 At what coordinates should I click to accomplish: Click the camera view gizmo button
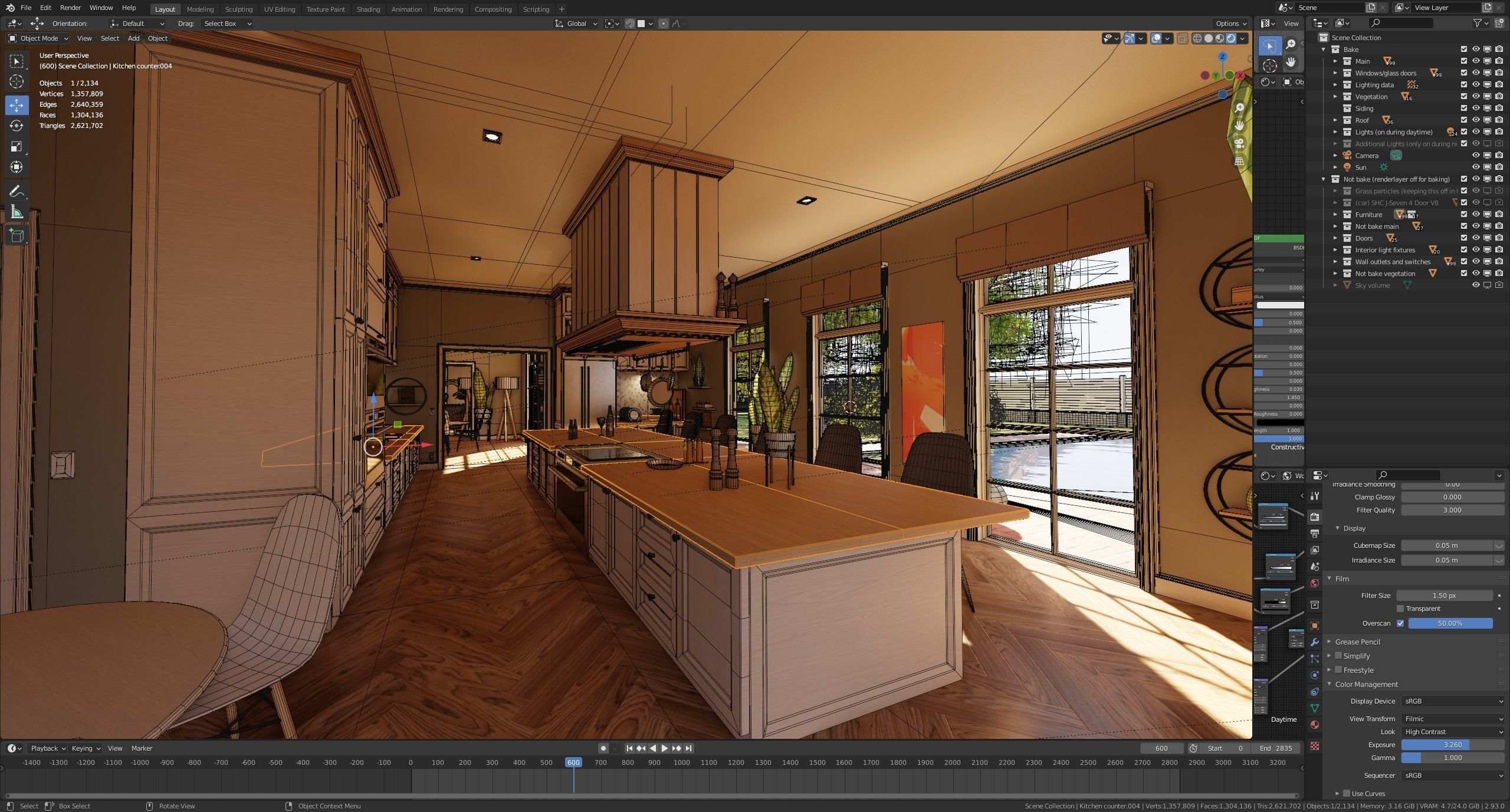coord(1239,143)
